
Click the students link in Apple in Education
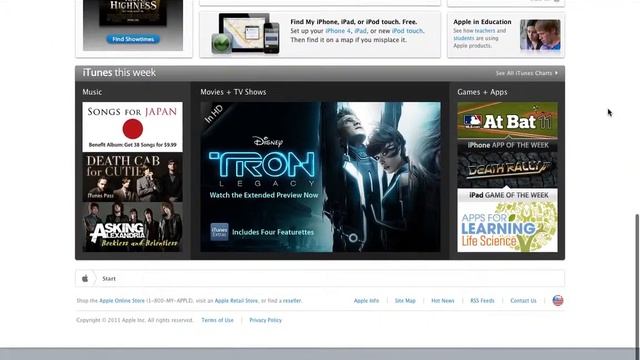click(x=464, y=38)
